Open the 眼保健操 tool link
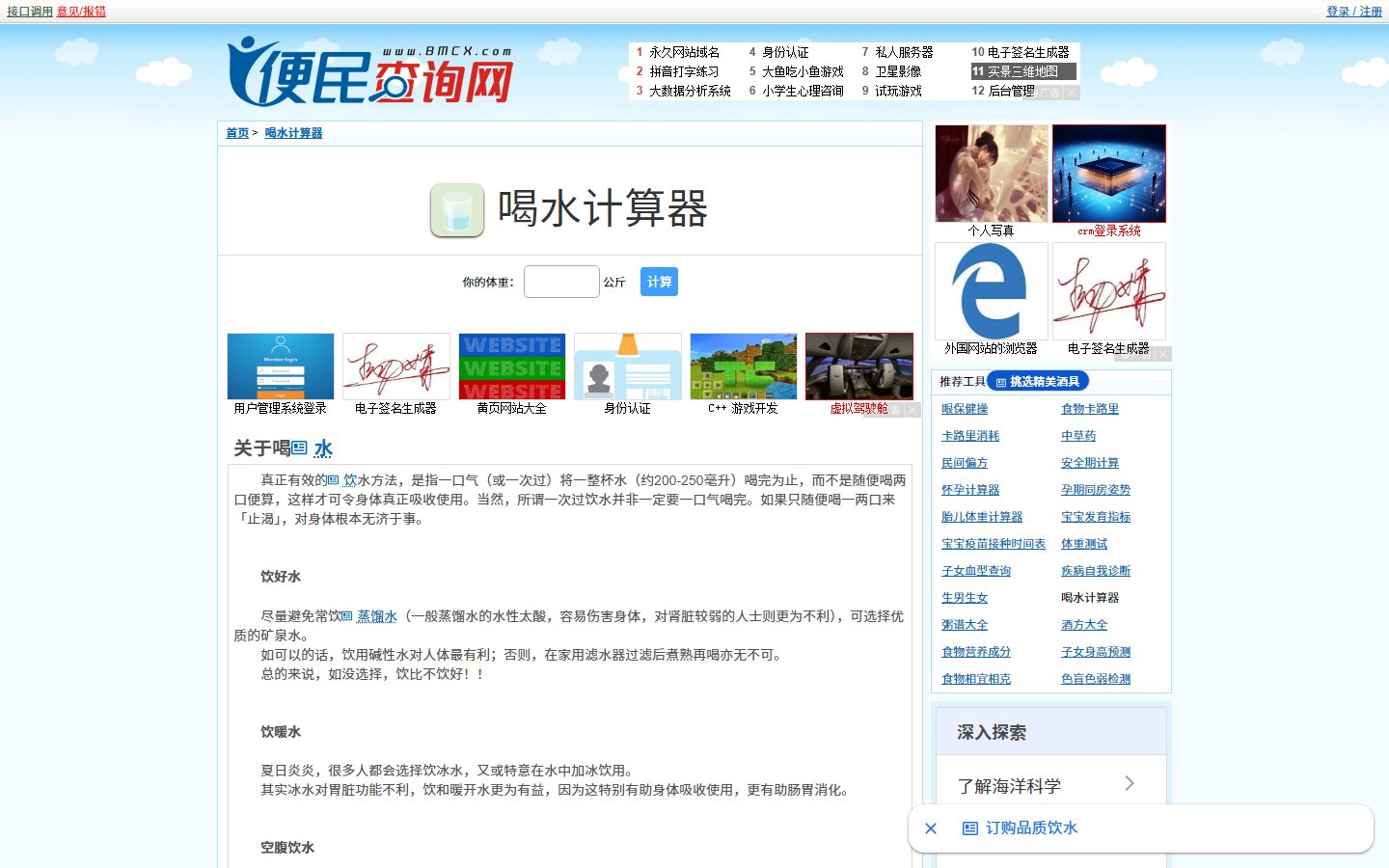Image resolution: width=1389 pixels, height=868 pixels. (x=965, y=409)
